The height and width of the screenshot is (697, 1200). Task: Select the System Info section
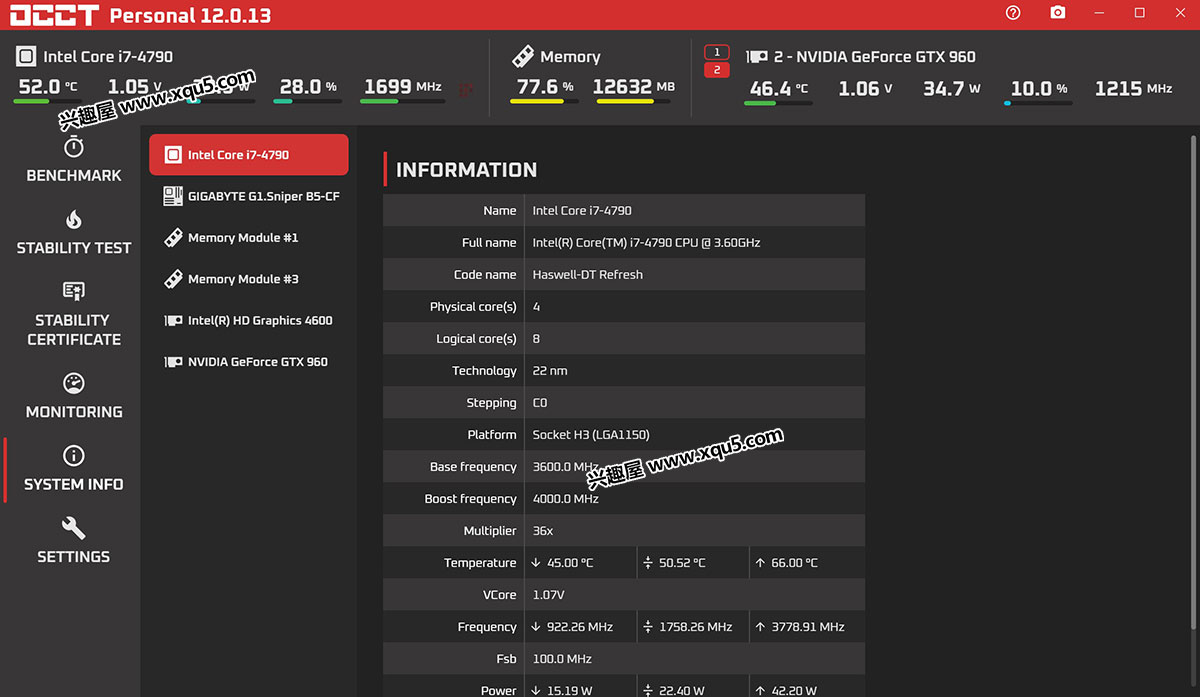click(74, 469)
